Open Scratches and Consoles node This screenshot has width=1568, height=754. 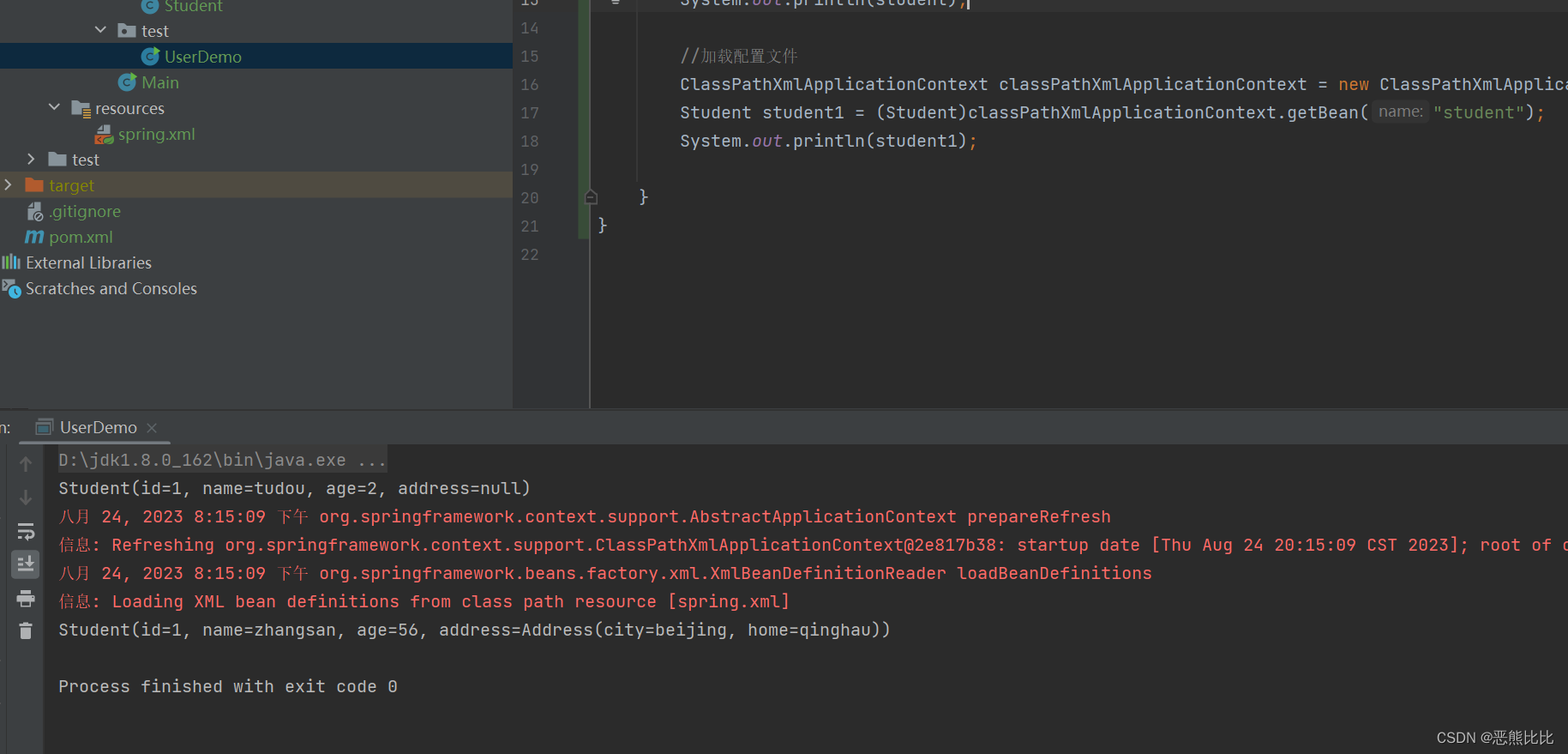pyautogui.click(x=111, y=288)
